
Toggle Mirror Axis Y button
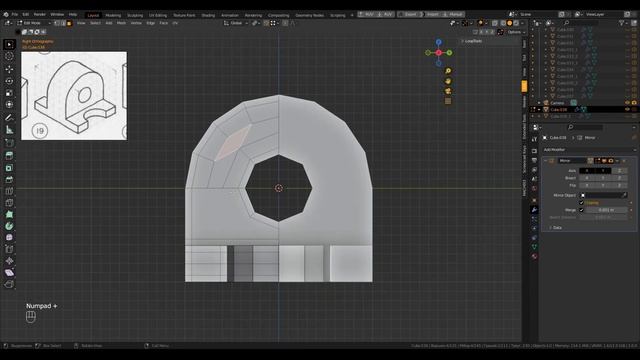pyautogui.click(x=603, y=171)
